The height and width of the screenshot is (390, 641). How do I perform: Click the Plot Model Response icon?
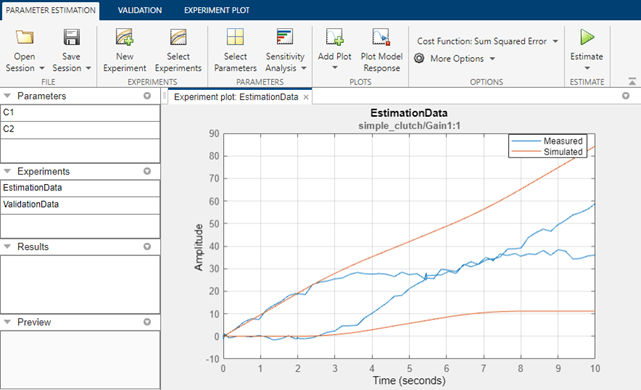(381, 37)
